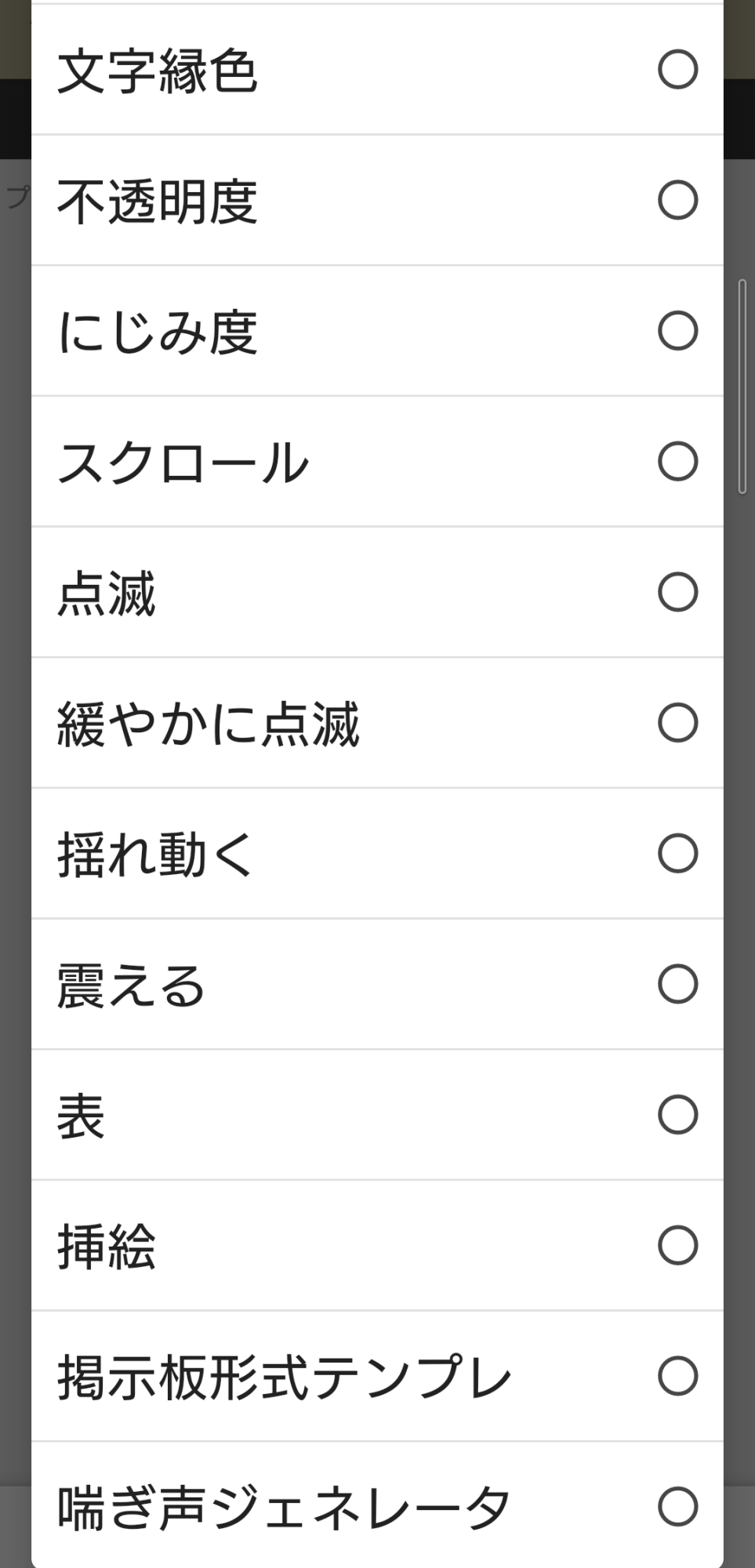Image resolution: width=755 pixels, height=1568 pixels.
Task: Select the 震える radio button
Action: (x=677, y=984)
